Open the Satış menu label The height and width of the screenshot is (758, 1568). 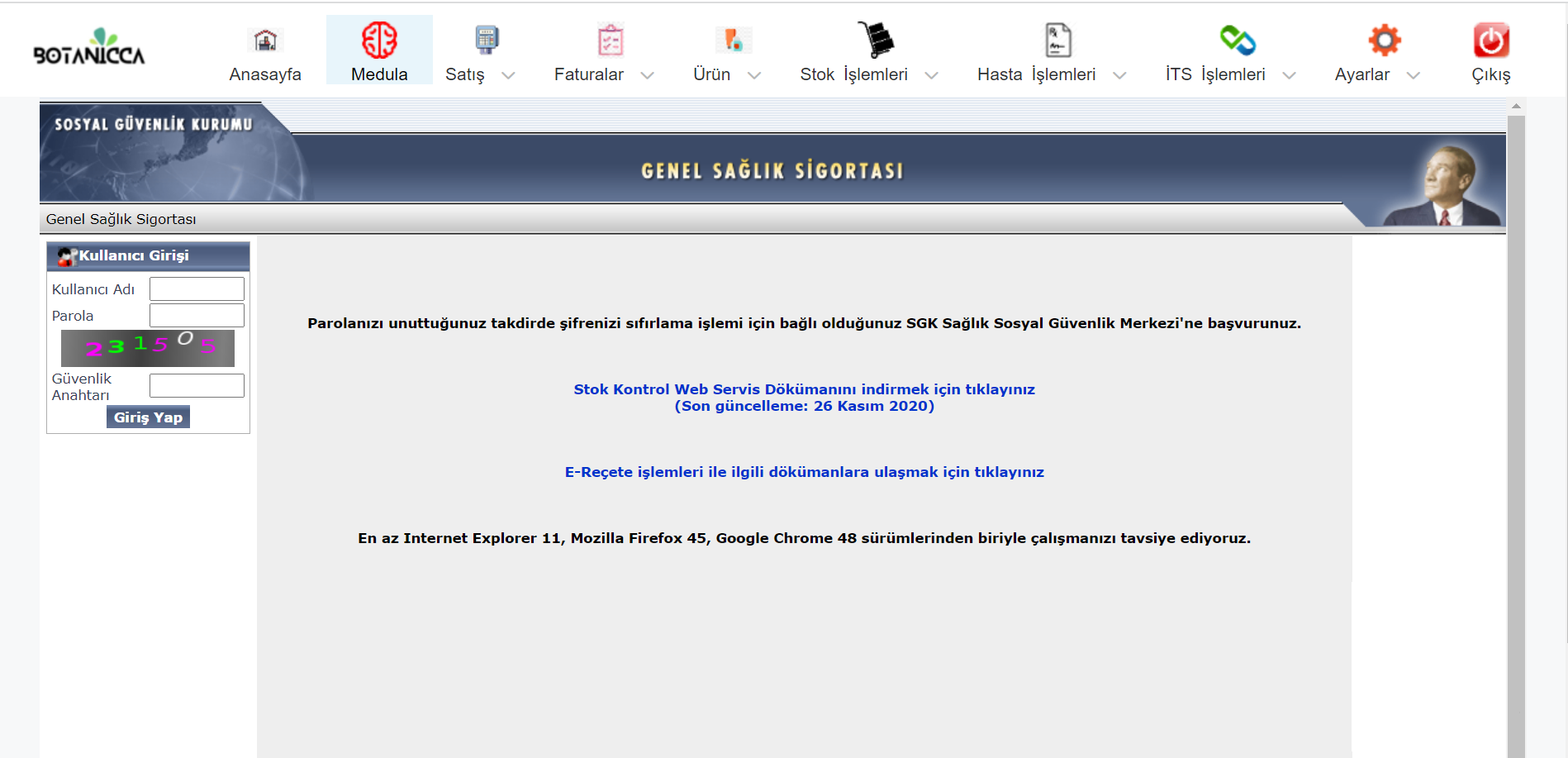pos(465,74)
